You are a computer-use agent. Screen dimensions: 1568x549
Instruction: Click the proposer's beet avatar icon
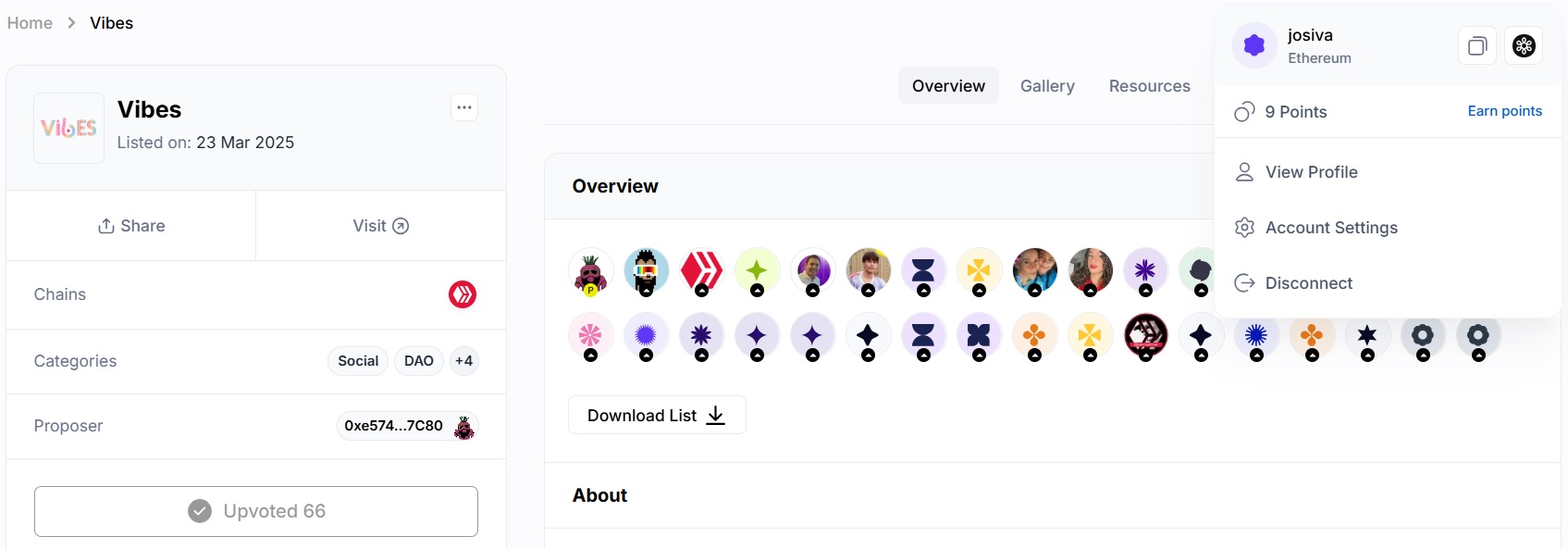click(x=464, y=427)
